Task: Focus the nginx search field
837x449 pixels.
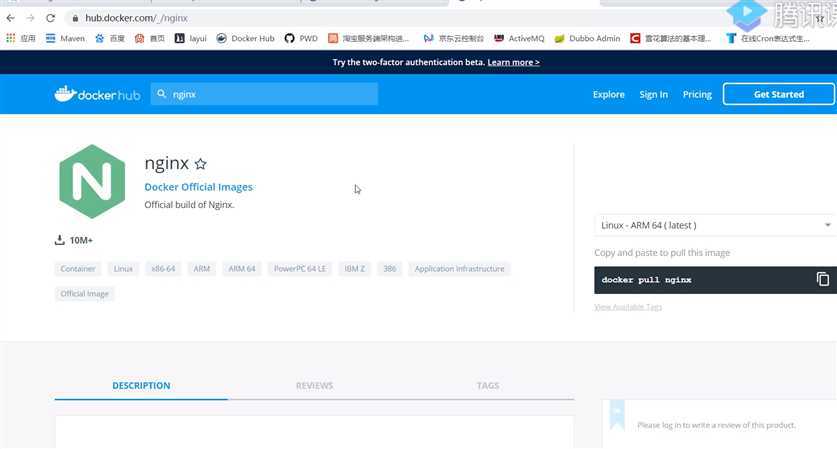Action: 264,94
